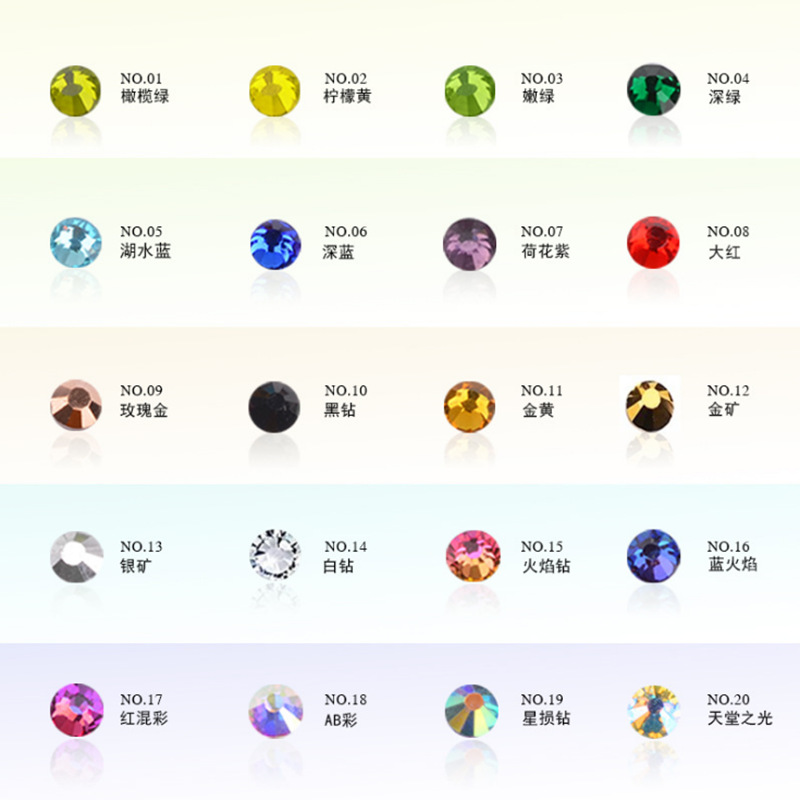Screen dimensions: 800x800
Task: Choose the NO.09 rose gold rhinestone
Action: pos(76,405)
